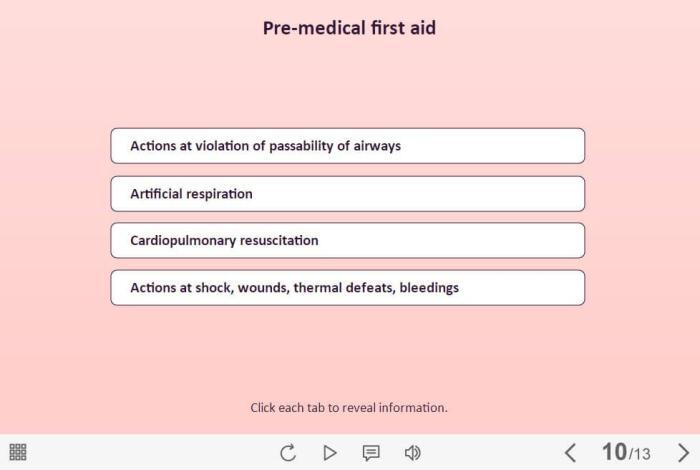Image resolution: width=700 pixels, height=470 pixels.
Task: Click empty pink area left of the tabs
Action: (55, 215)
